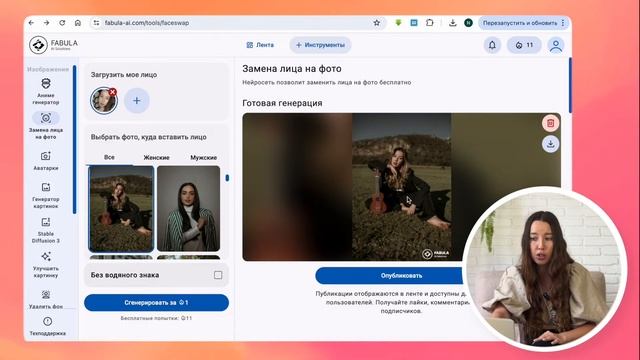Select the striped jacket woman template
This screenshot has height=360, width=640.
[189, 209]
